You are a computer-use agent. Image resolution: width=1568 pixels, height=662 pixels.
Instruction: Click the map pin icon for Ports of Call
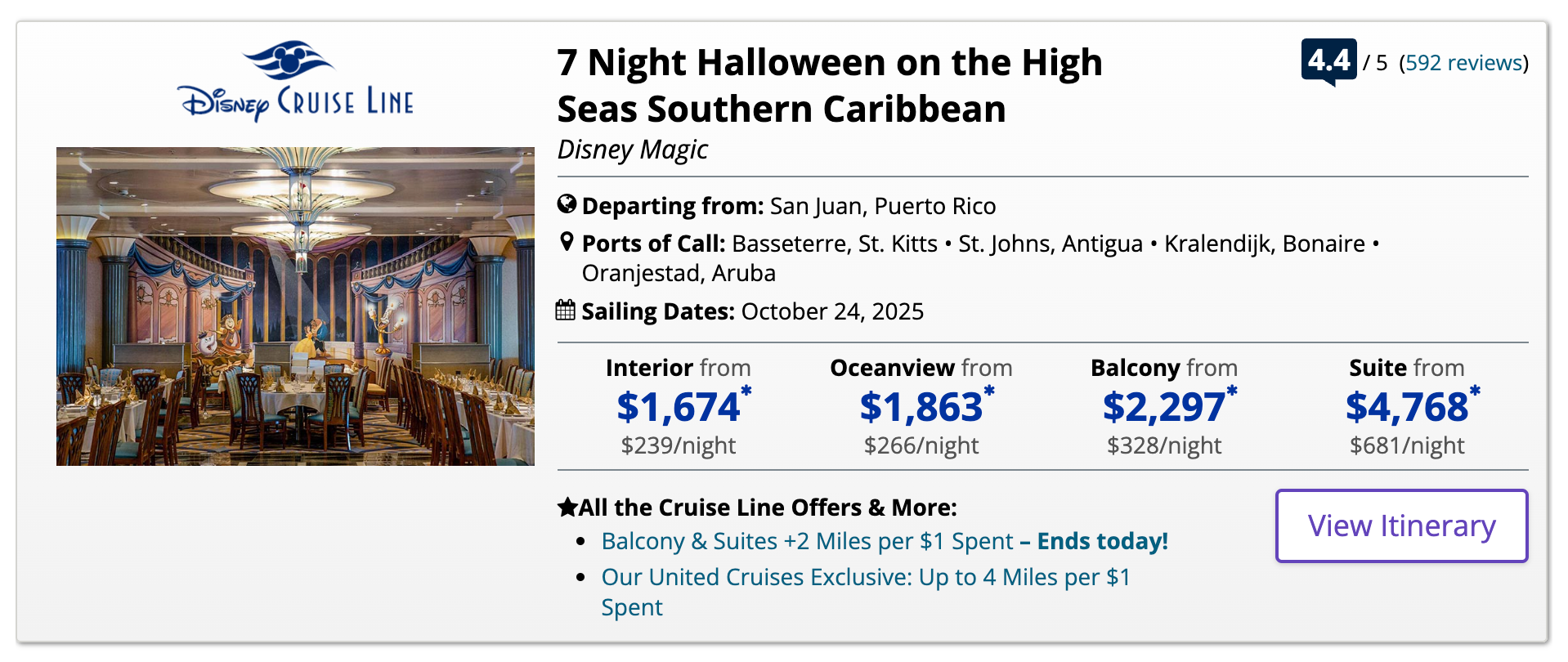(x=567, y=242)
